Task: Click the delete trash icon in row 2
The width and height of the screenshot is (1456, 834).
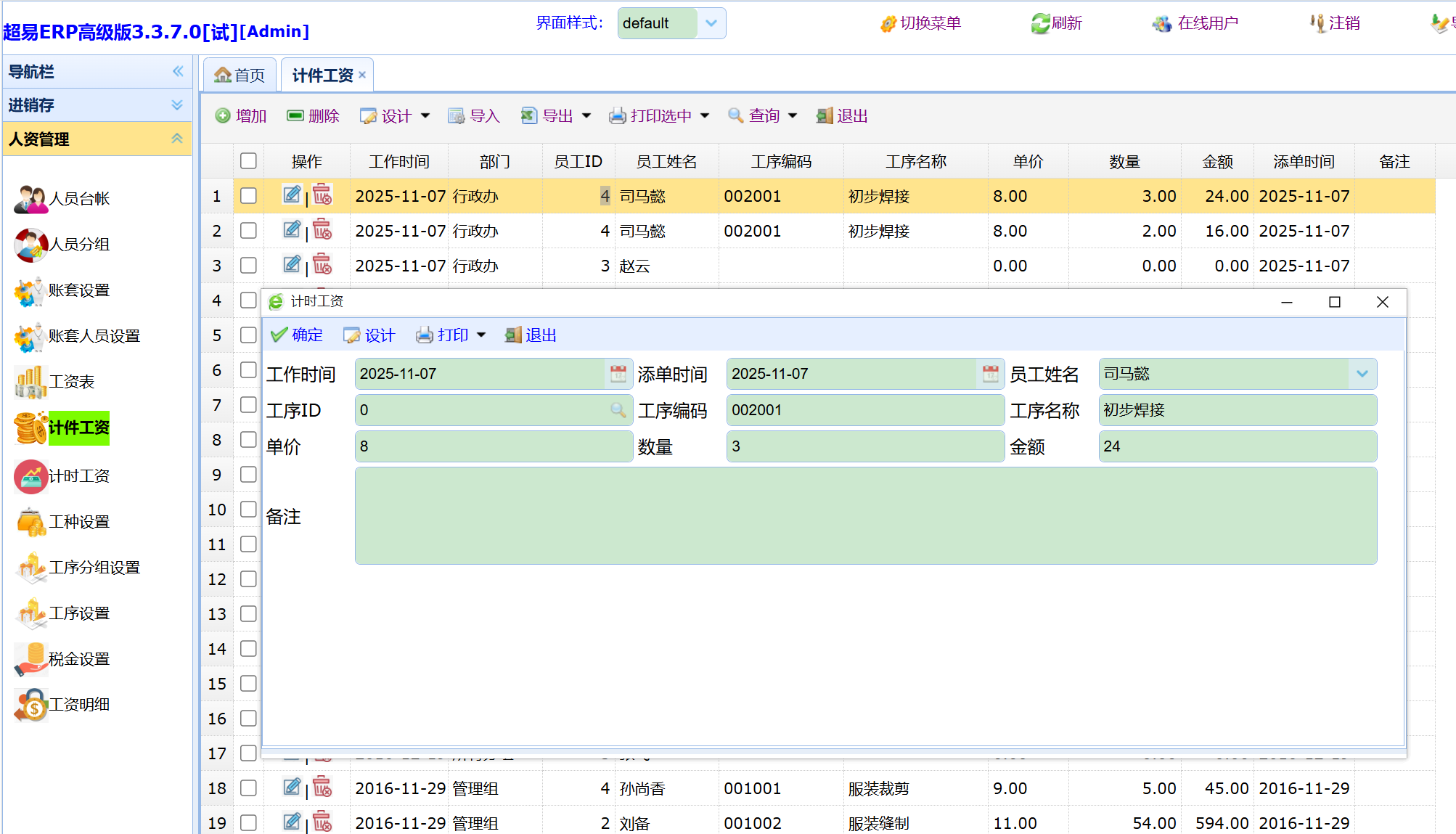Action: [x=322, y=230]
